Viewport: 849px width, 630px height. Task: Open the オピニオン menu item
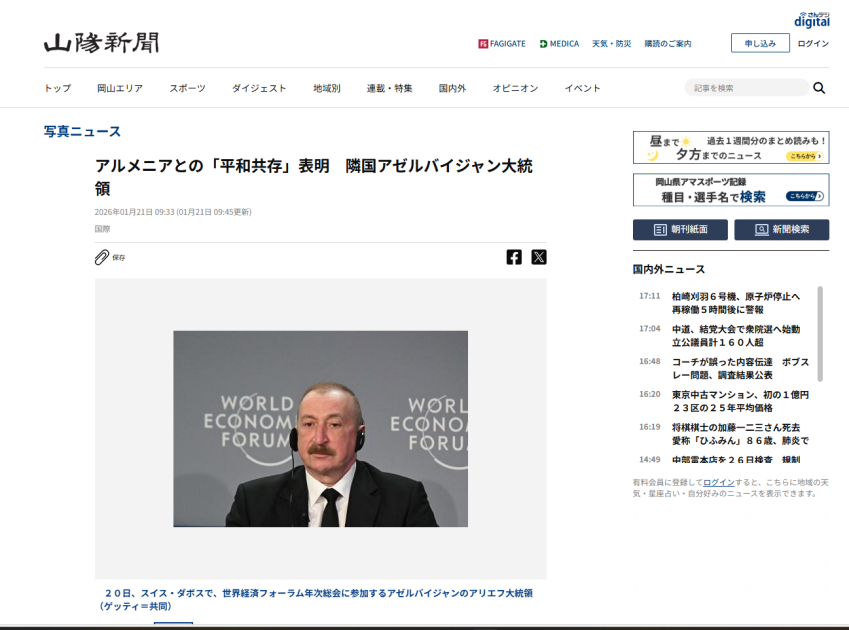[515, 88]
